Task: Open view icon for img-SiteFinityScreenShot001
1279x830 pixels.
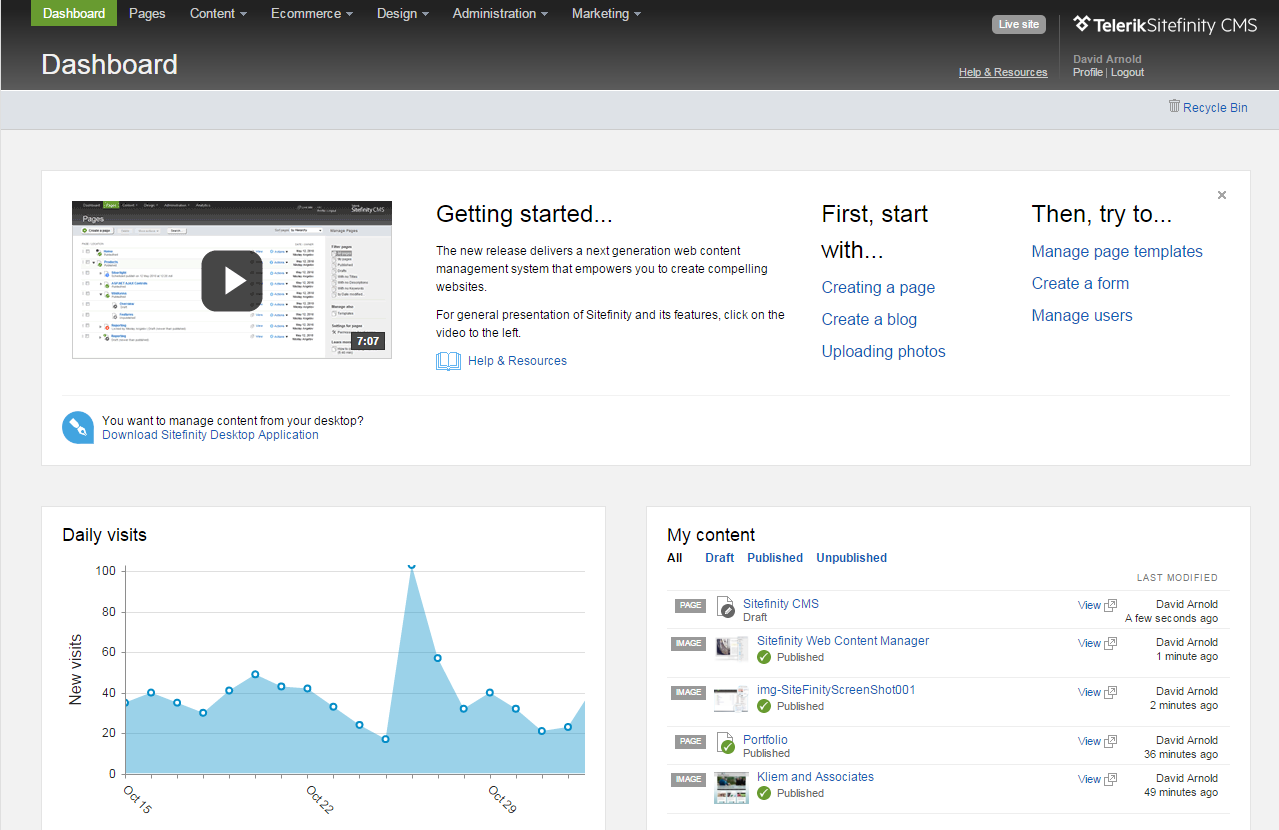Action: [1110, 693]
